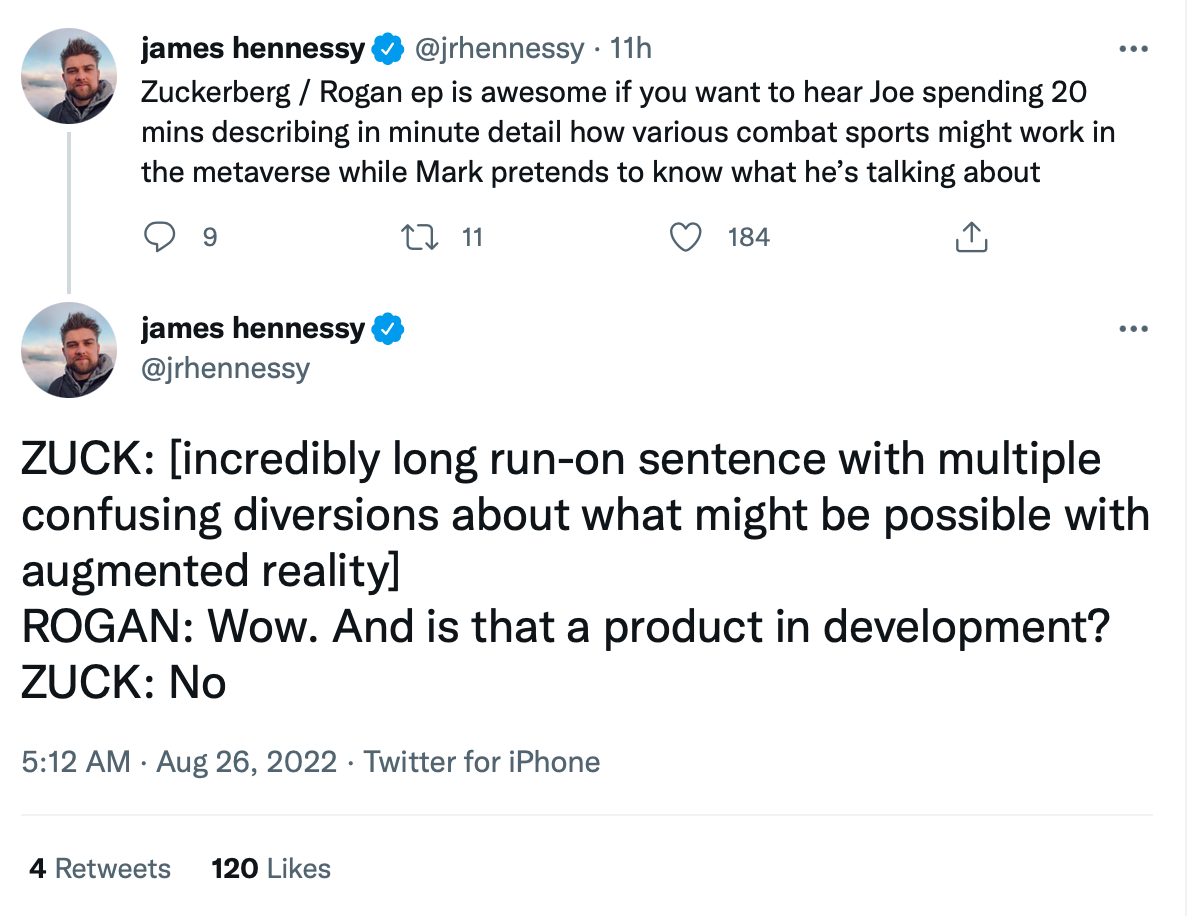Open more options on the first tweet
This screenshot has height=916, width=1188.
(1132, 48)
